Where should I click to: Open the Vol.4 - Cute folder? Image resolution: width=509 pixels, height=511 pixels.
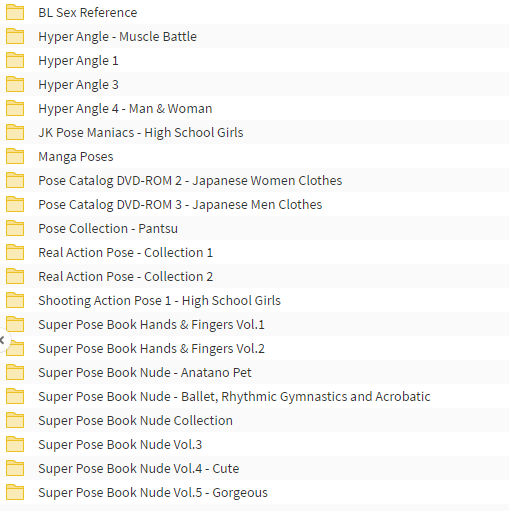click(139, 469)
